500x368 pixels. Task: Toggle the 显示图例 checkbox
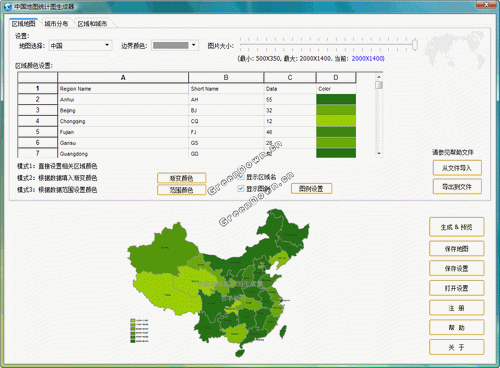pyautogui.click(x=241, y=189)
